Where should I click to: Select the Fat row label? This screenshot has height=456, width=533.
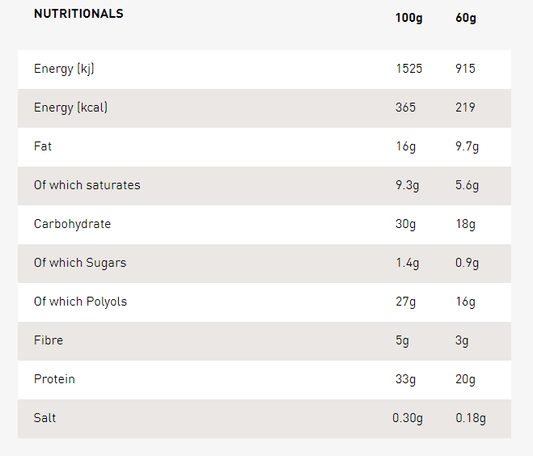click(x=43, y=146)
